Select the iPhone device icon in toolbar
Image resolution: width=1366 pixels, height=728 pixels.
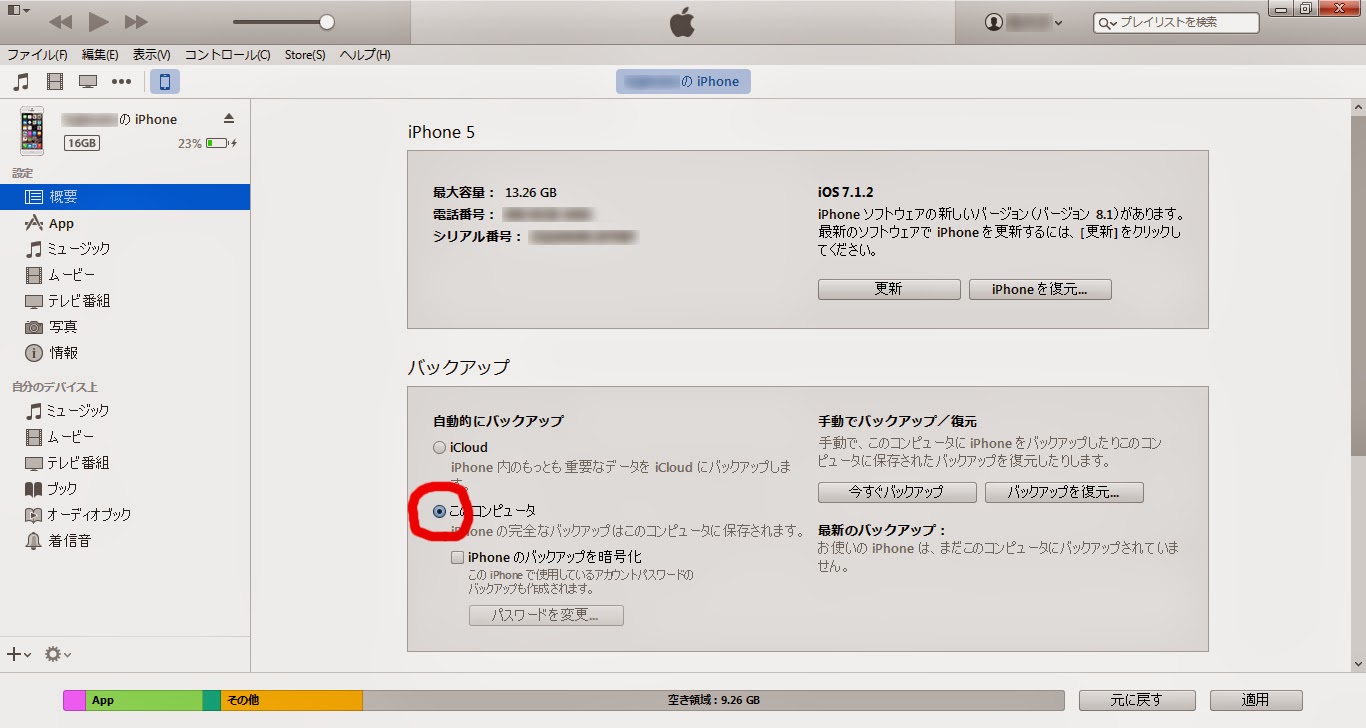point(165,82)
